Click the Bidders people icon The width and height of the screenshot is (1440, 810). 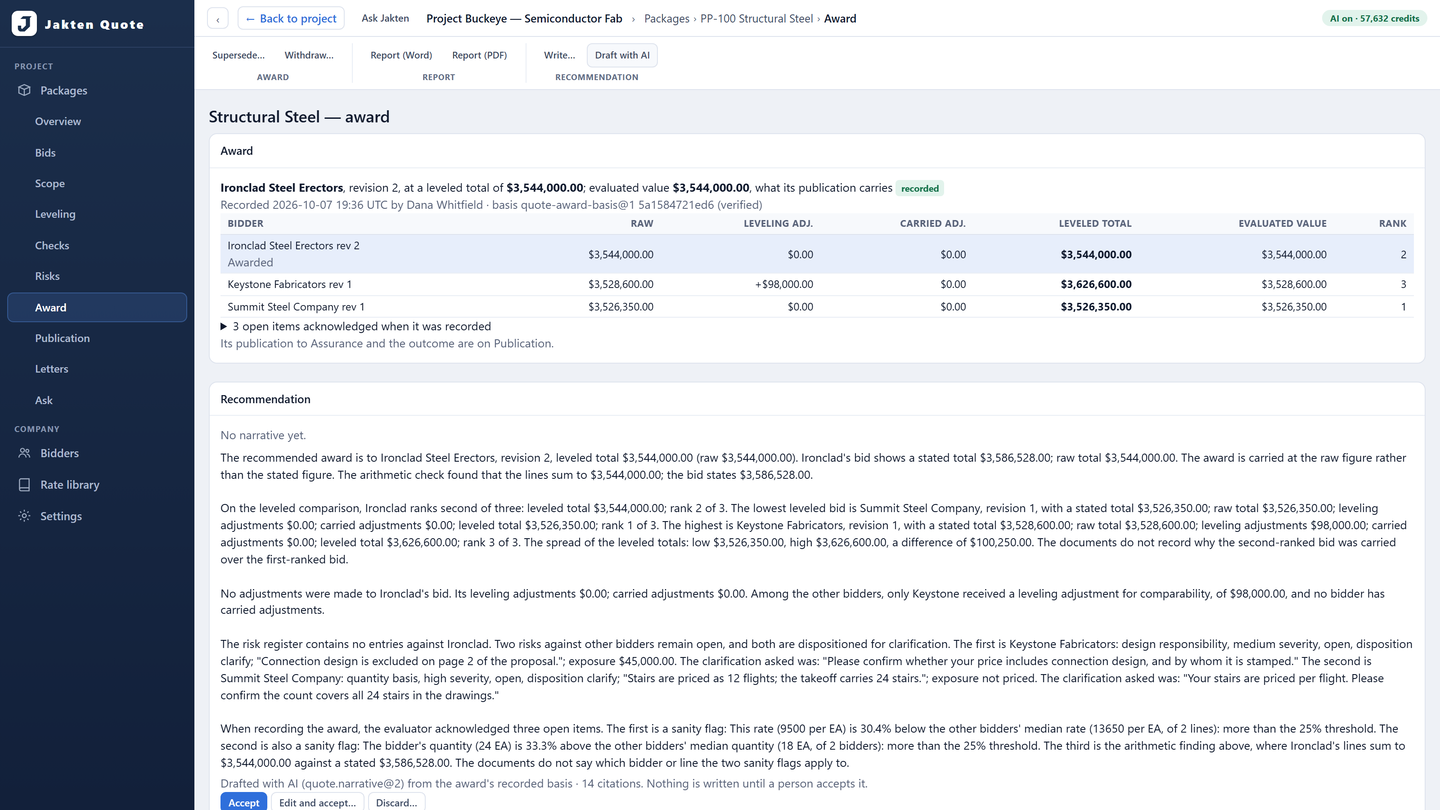(25, 453)
